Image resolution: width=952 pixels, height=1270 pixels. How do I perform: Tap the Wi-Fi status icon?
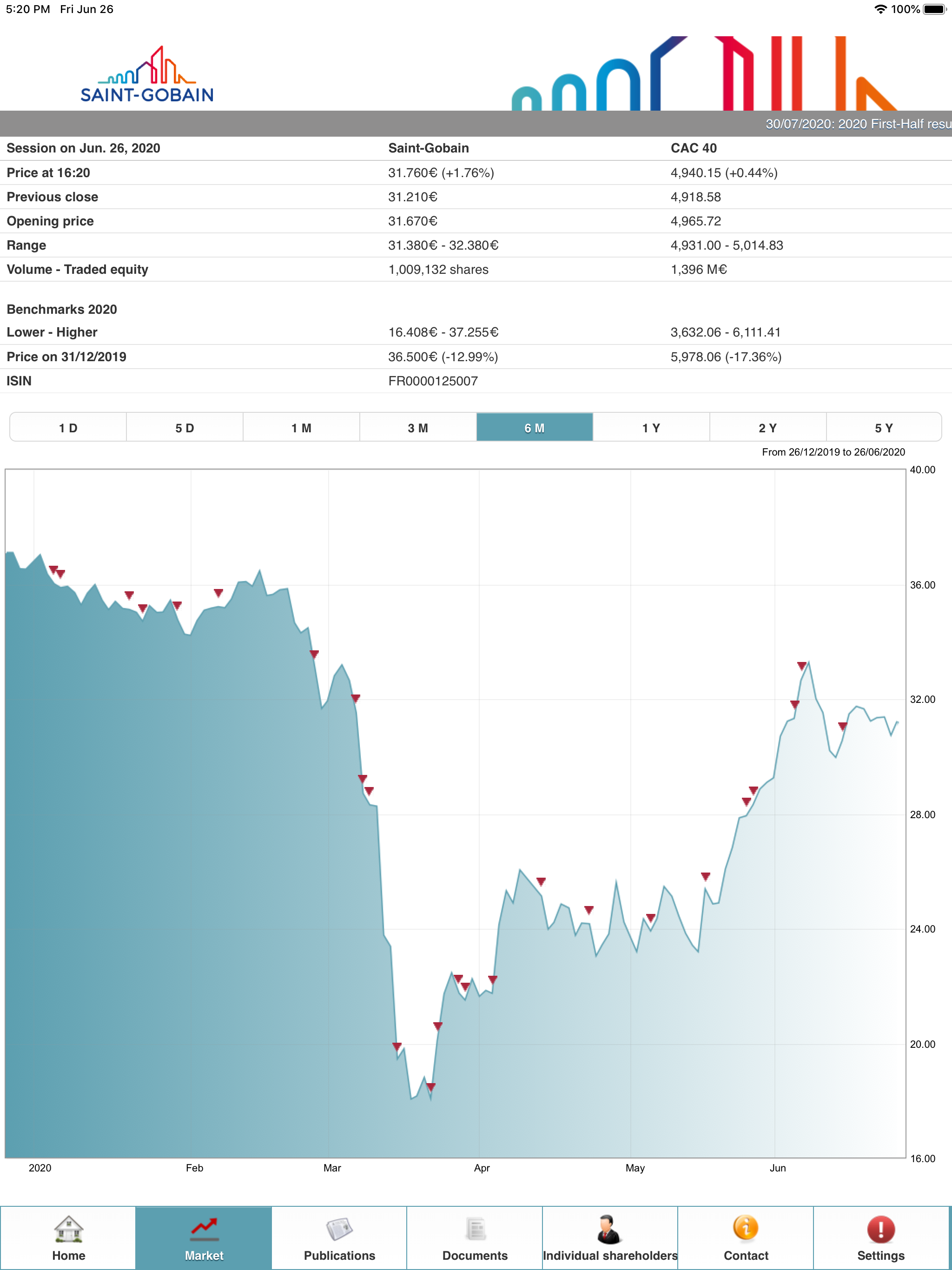click(x=880, y=9)
